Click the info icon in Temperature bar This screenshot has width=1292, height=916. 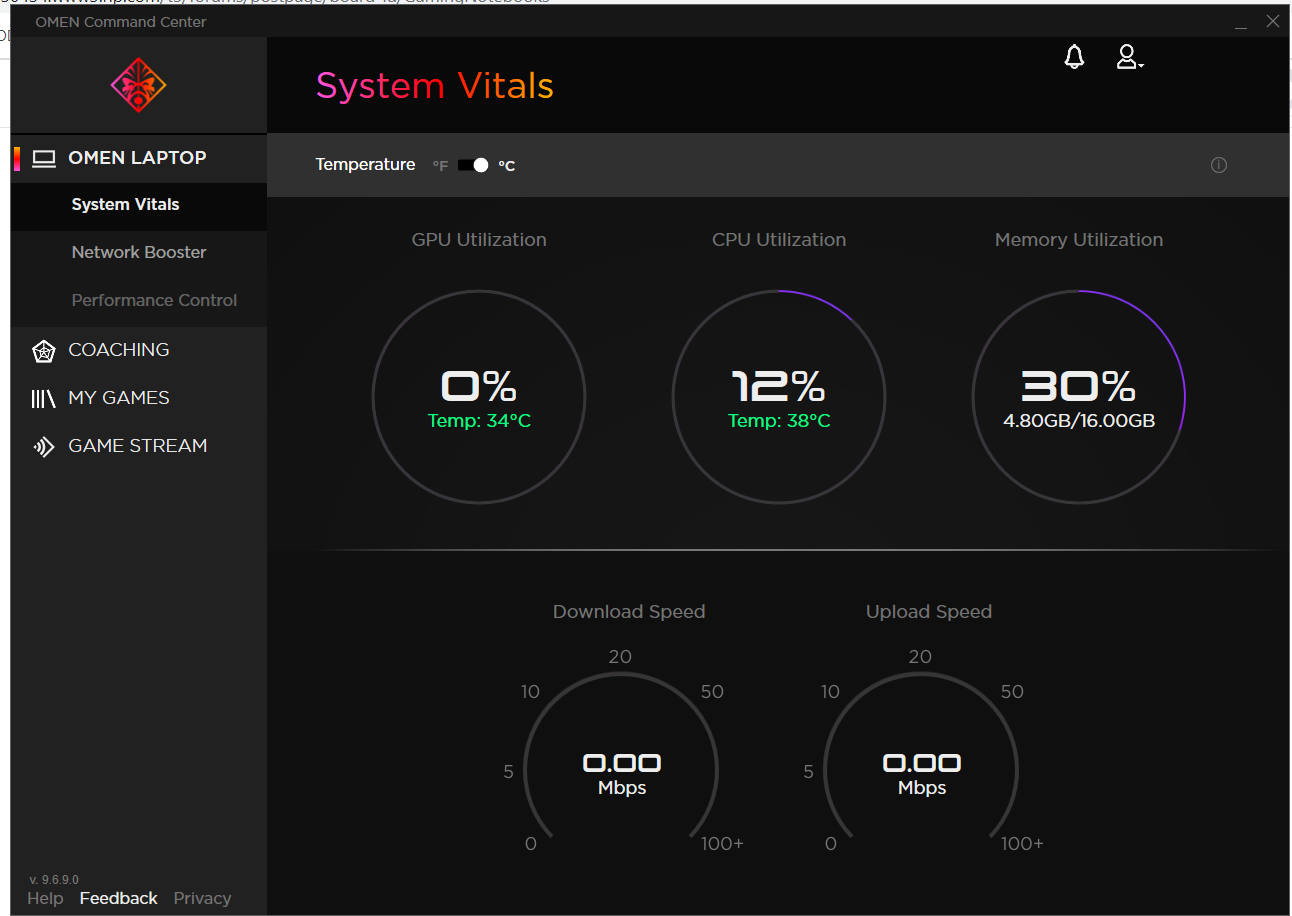click(1218, 165)
